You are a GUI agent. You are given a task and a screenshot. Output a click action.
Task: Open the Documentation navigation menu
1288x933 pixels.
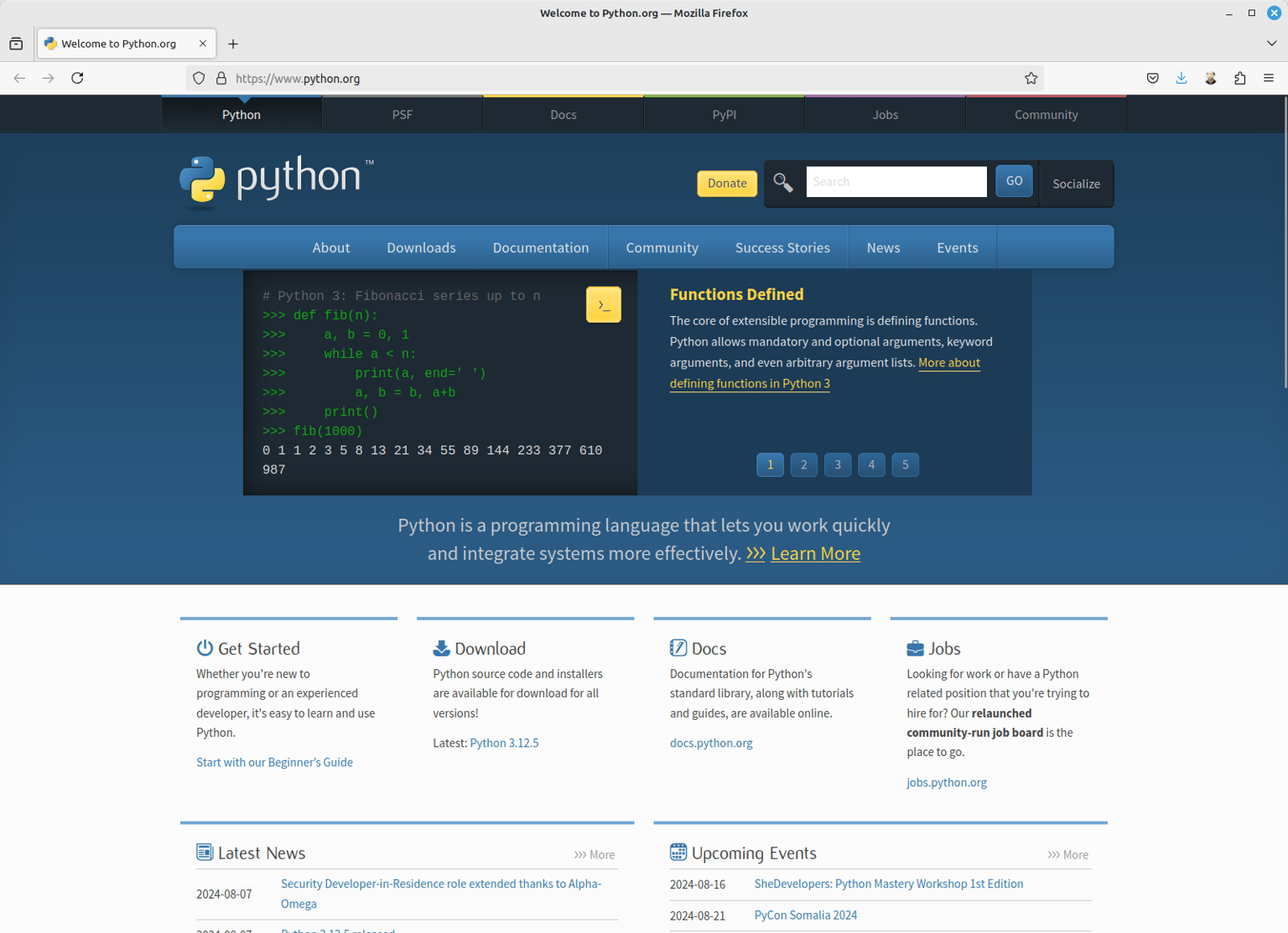pos(541,247)
